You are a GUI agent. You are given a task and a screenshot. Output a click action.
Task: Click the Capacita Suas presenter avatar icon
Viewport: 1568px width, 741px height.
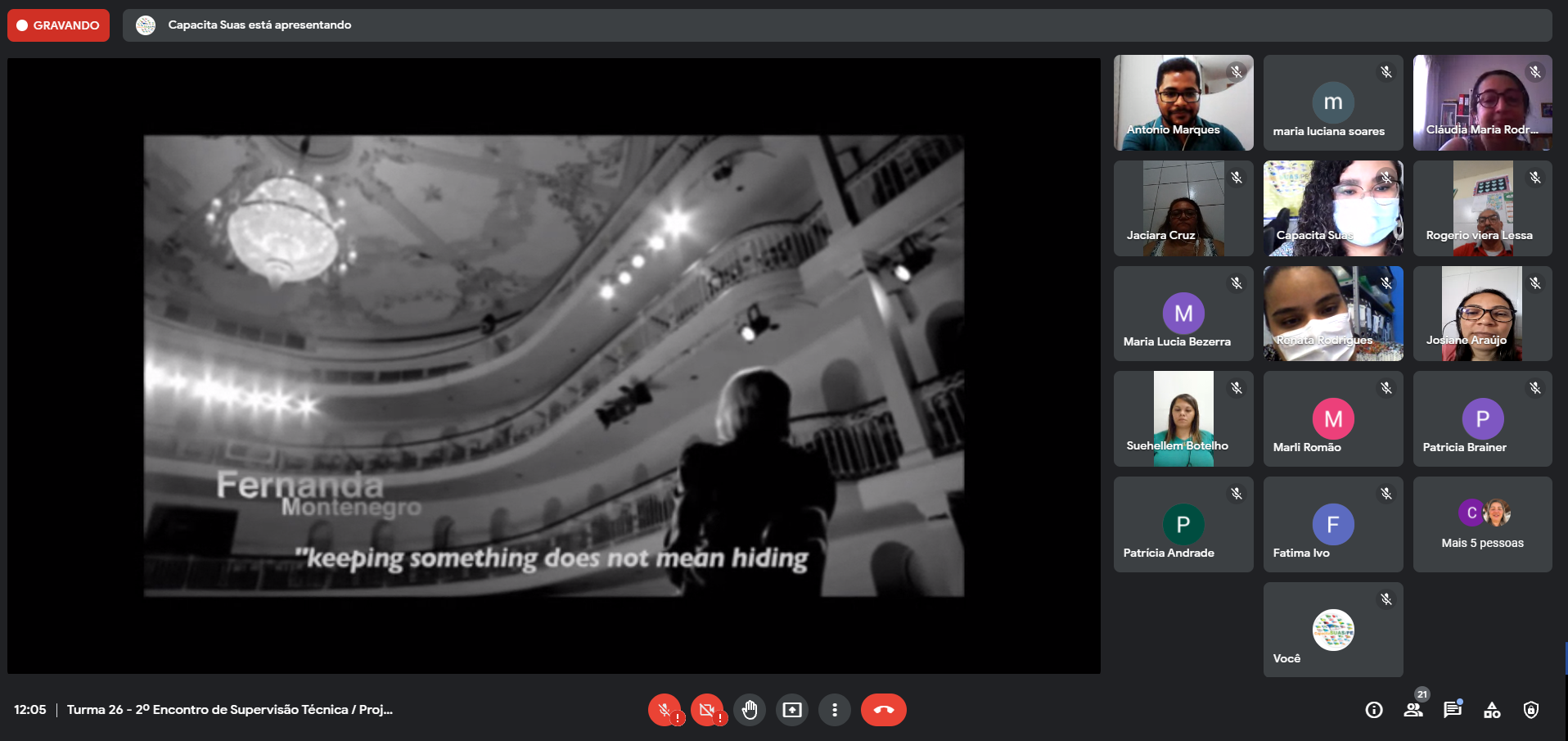(x=146, y=25)
